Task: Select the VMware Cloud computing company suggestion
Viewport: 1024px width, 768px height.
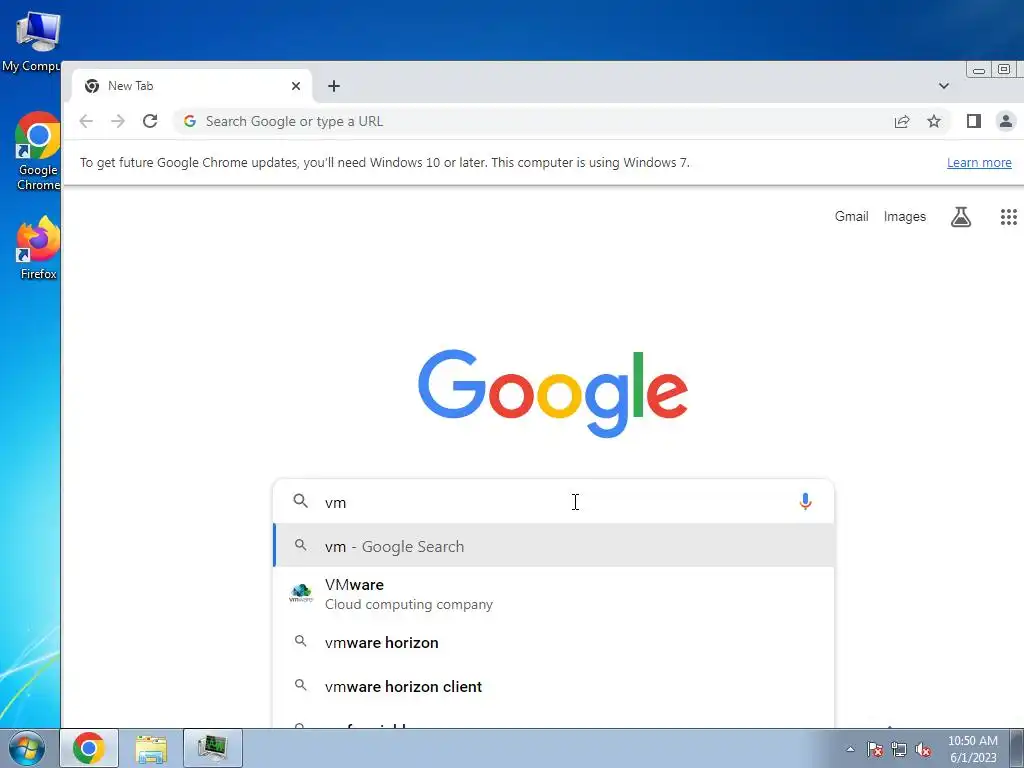Action: [554, 594]
